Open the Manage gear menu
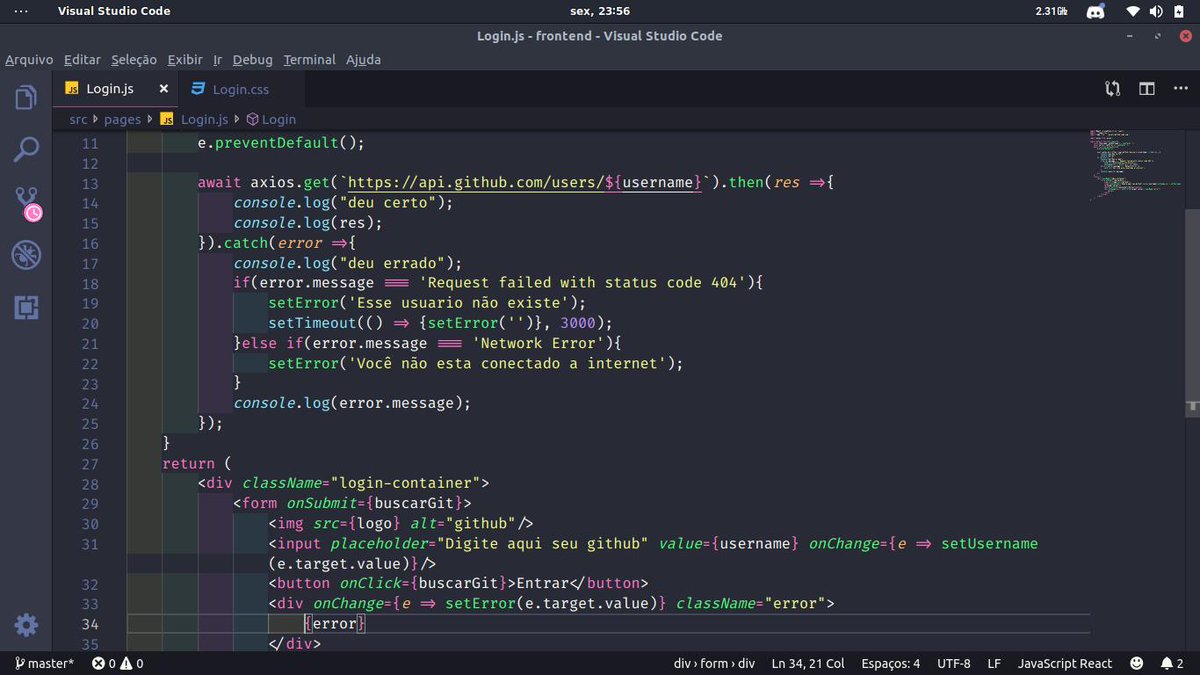This screenshot has height=675, width=1200. point(26,625)
